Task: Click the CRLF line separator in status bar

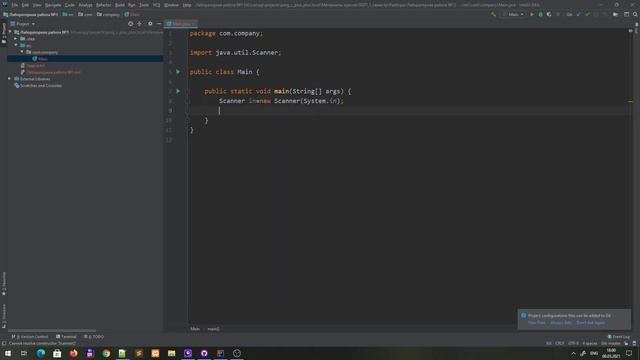Action: pyautogui.click(x=560, y=343)
